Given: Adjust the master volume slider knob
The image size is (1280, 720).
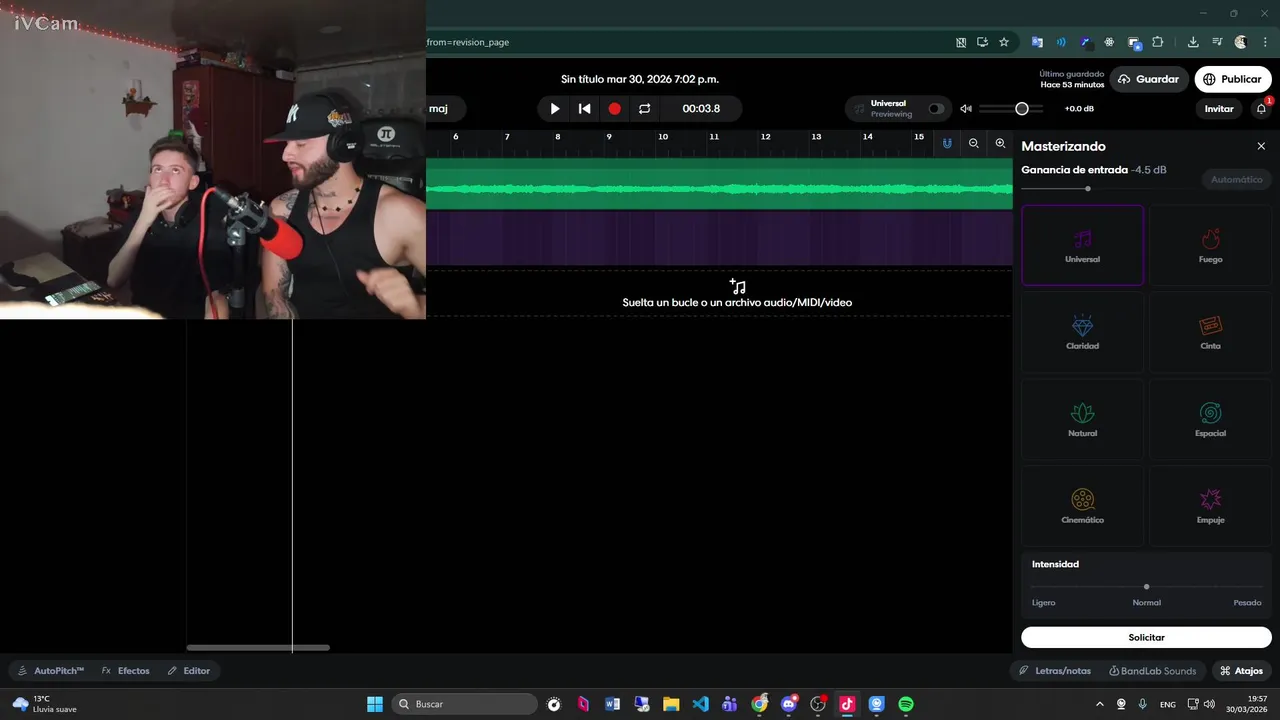Looking at the screenshot, I should click(x=1021, y=109).
